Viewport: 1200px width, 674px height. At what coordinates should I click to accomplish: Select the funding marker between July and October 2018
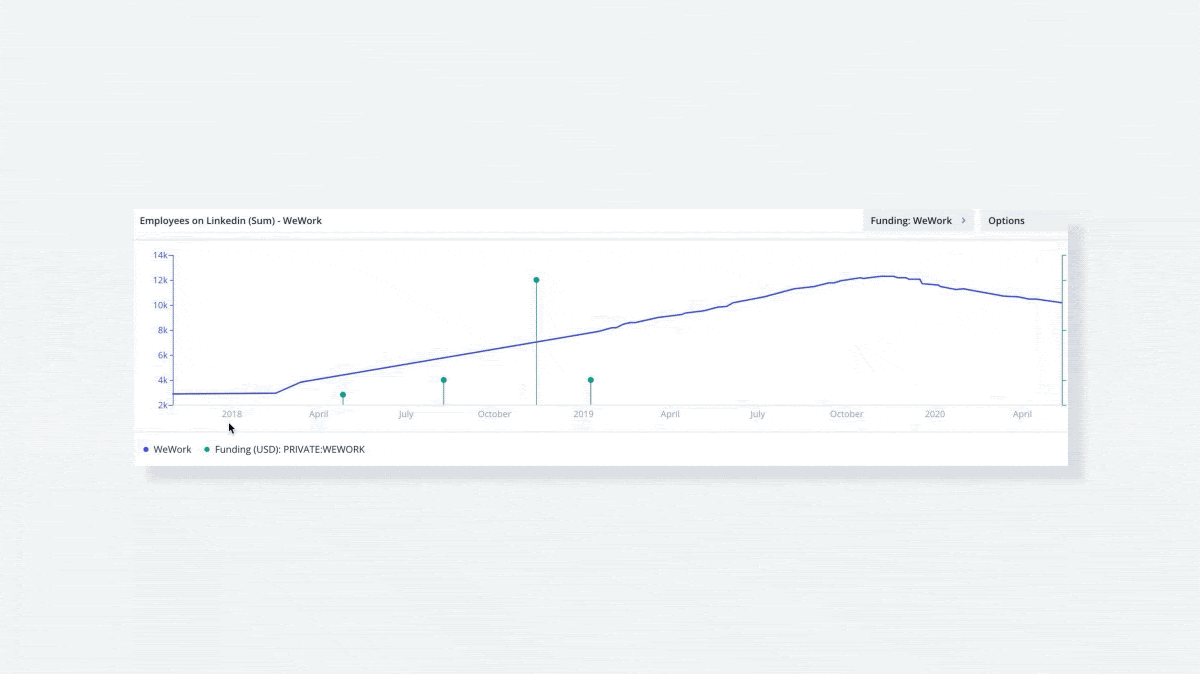(x=443, y=380)
